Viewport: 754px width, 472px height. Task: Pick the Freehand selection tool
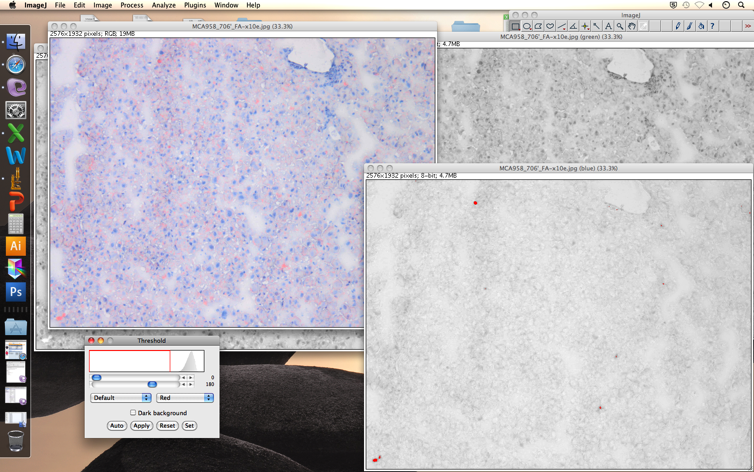(x=550, y=26)
